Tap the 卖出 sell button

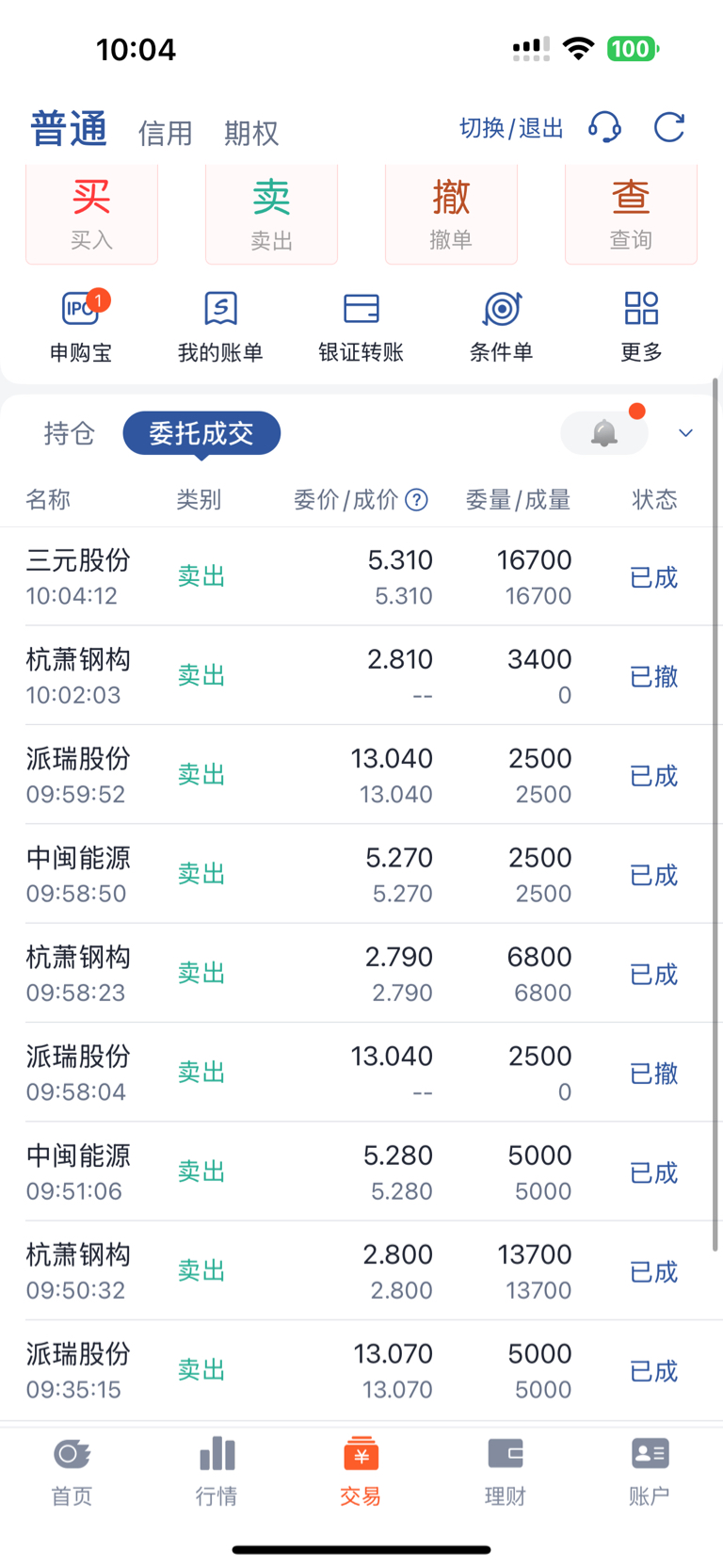[x=271, y=215]
